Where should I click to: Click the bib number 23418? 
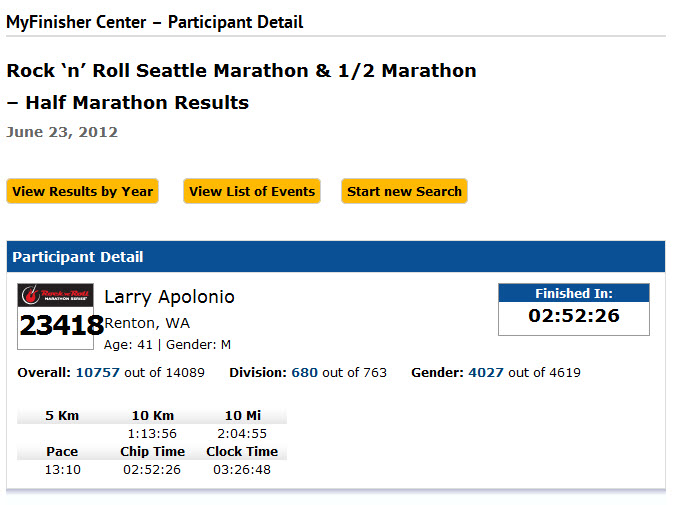(61, 325)
